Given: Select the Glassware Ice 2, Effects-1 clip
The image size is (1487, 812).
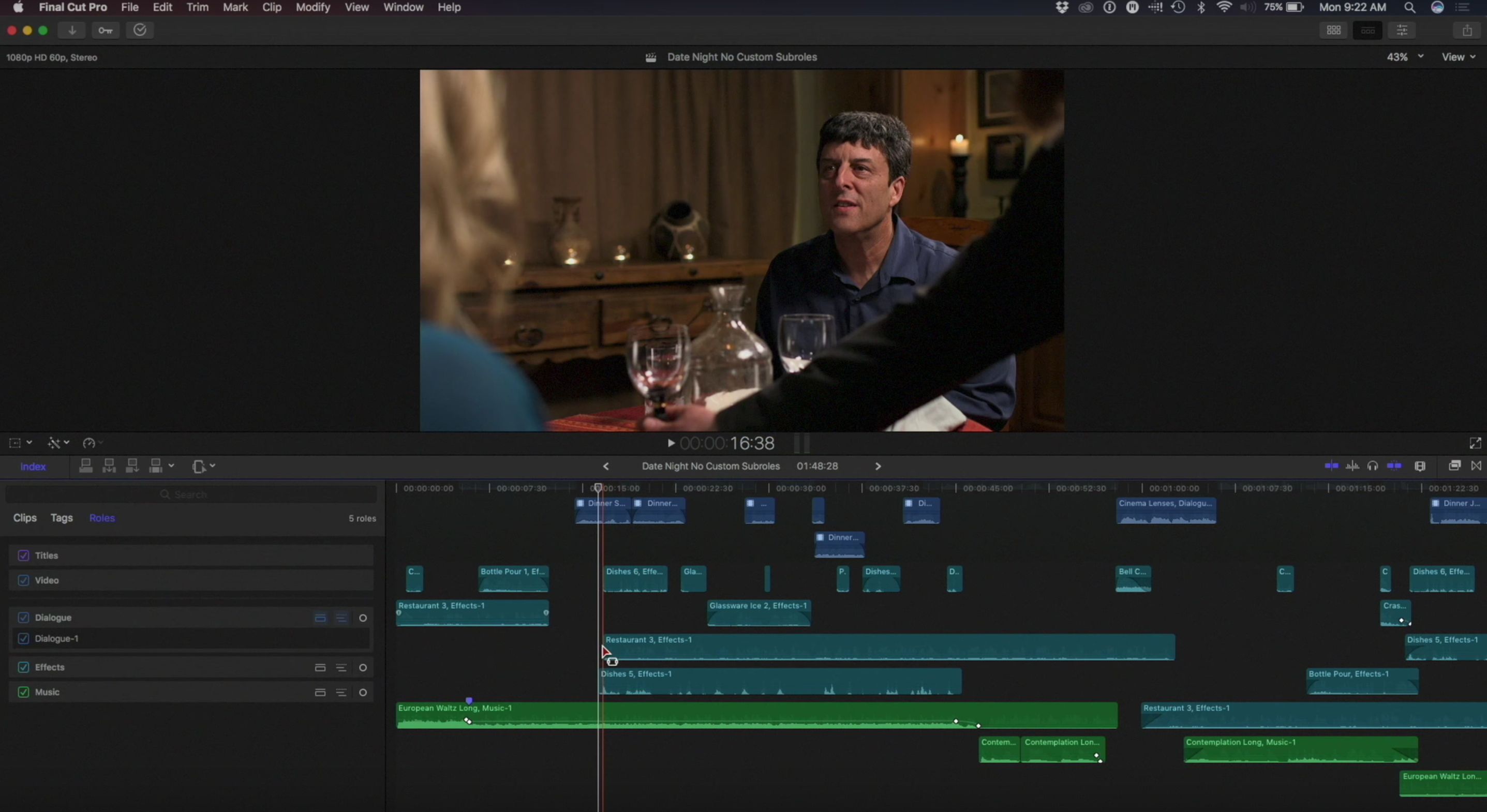Looking at the screenshot, I should (x=759, y=612).
